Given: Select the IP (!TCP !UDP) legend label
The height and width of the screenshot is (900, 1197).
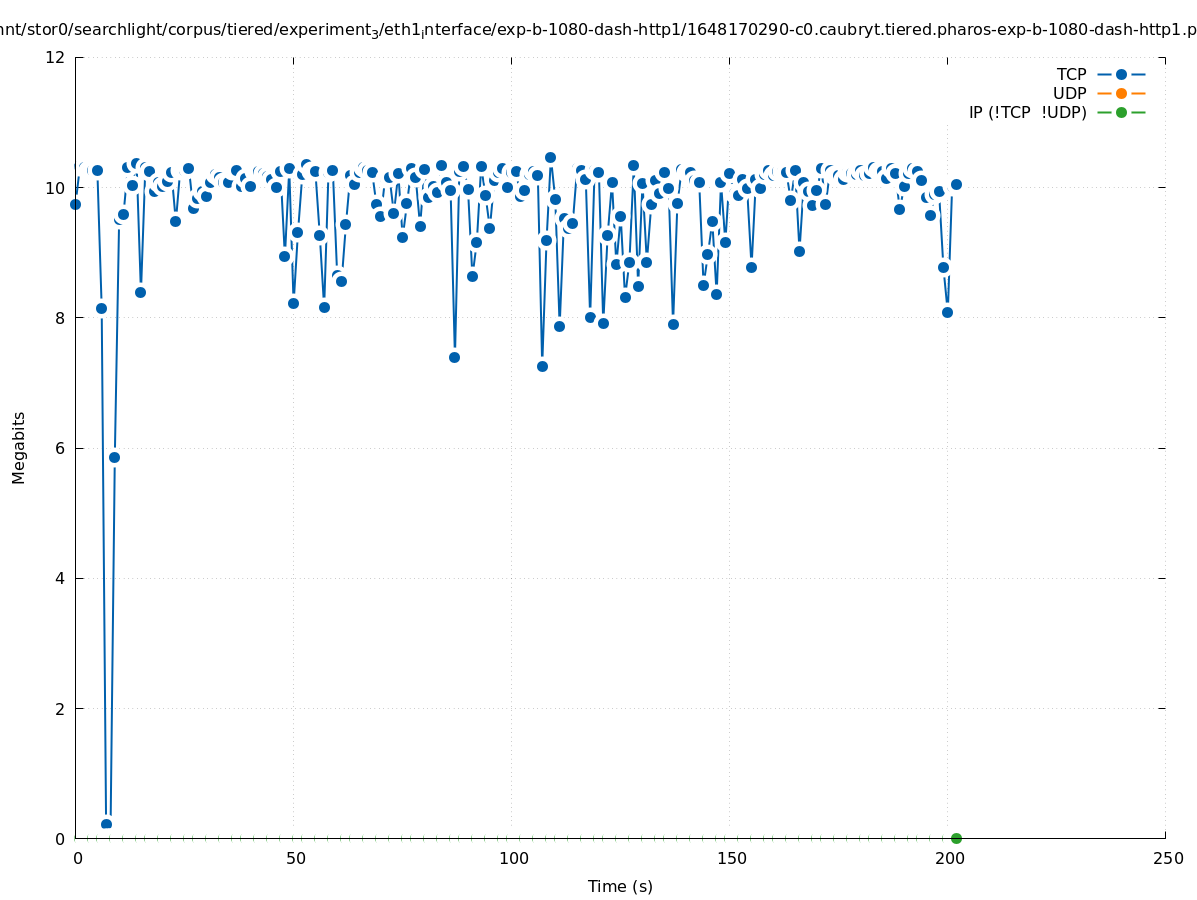Looking at the screenshot, I should (x=1027, y=112).
